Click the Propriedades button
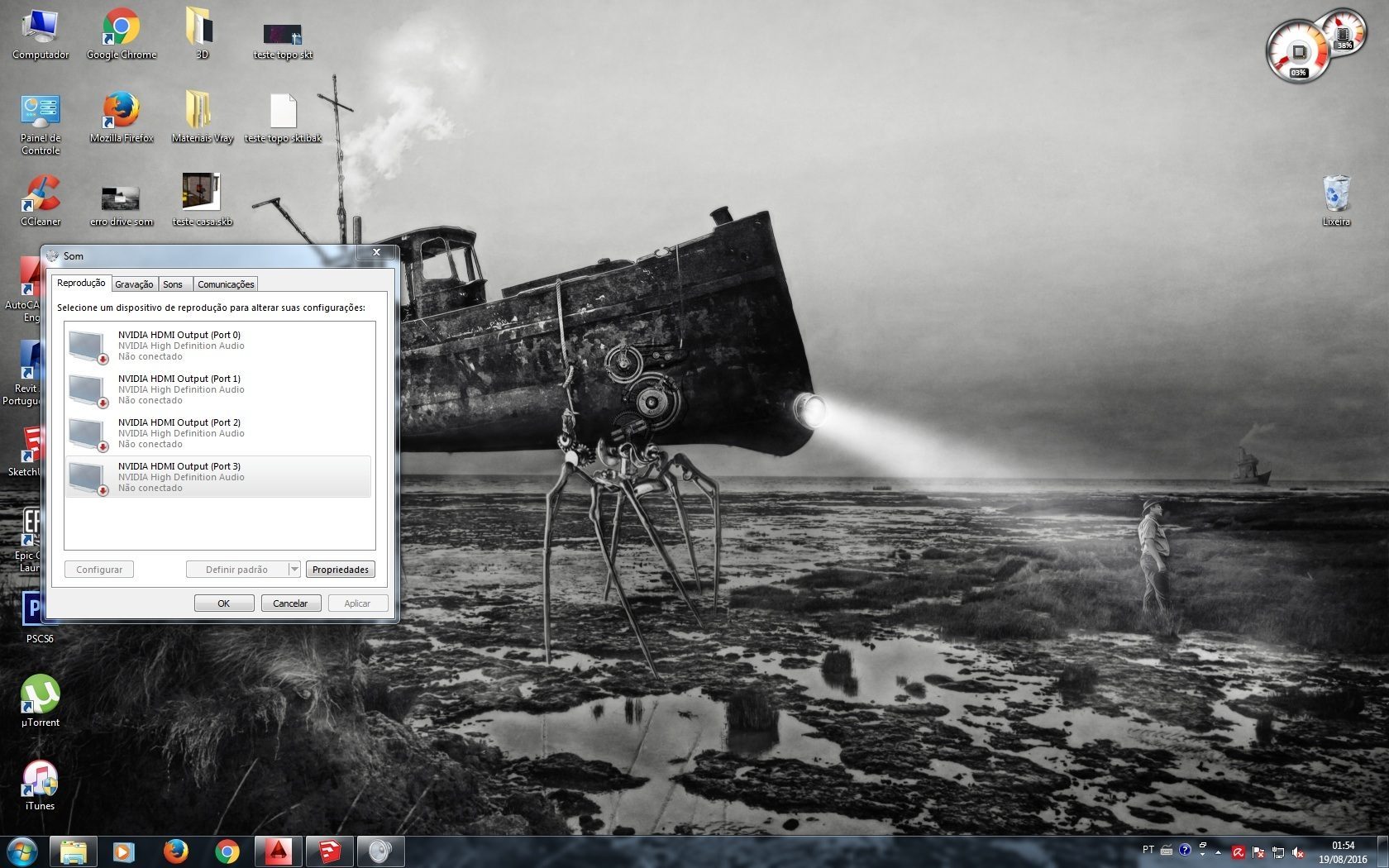The width and height of the screenshot is (1389, 868). [x=341, y=570]
